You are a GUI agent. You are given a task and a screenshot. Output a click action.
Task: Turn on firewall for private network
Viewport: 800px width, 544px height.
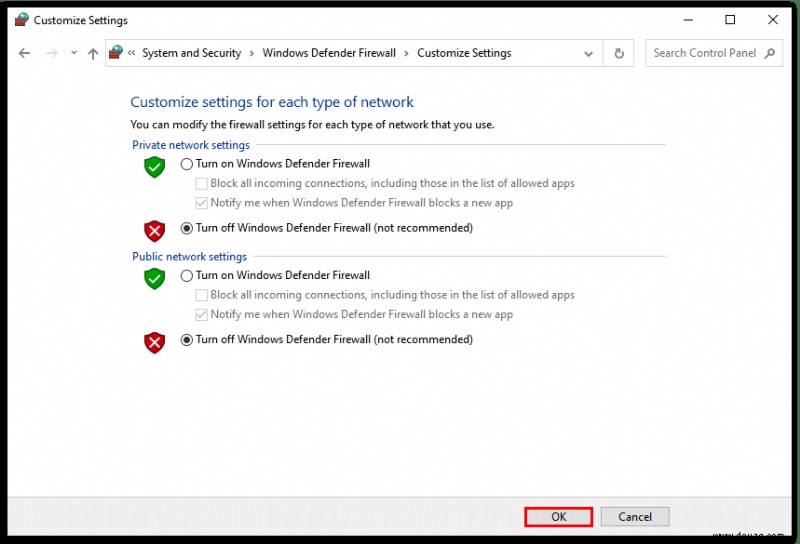point(187,164)
